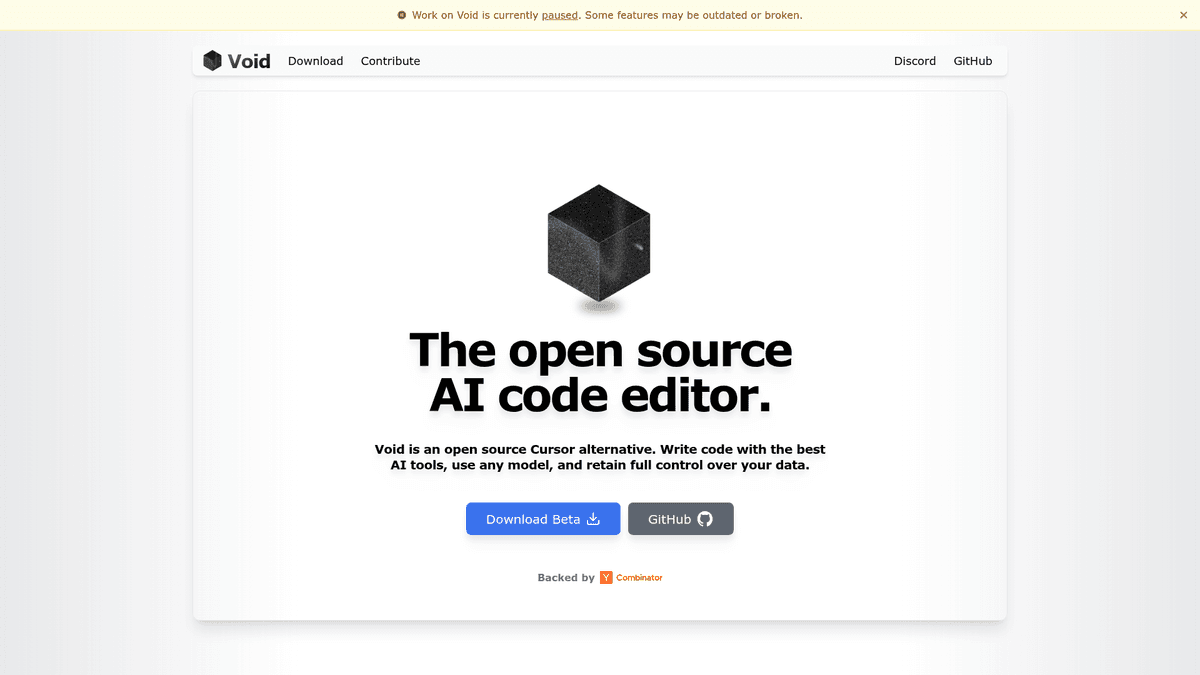Click the Cursor alternative description text

pos(600,457)
